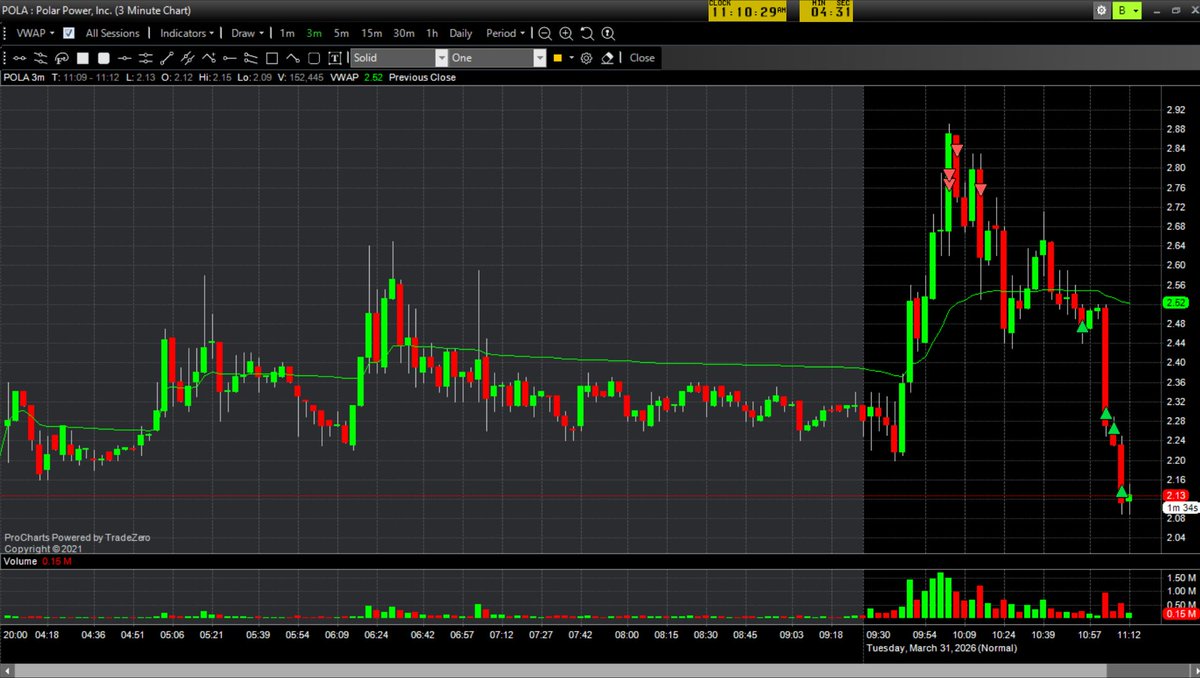The width and height of the screenshot is (1200, 678).
Task: Click the eraser icon to clear drawings
Action: coord(608,58)
